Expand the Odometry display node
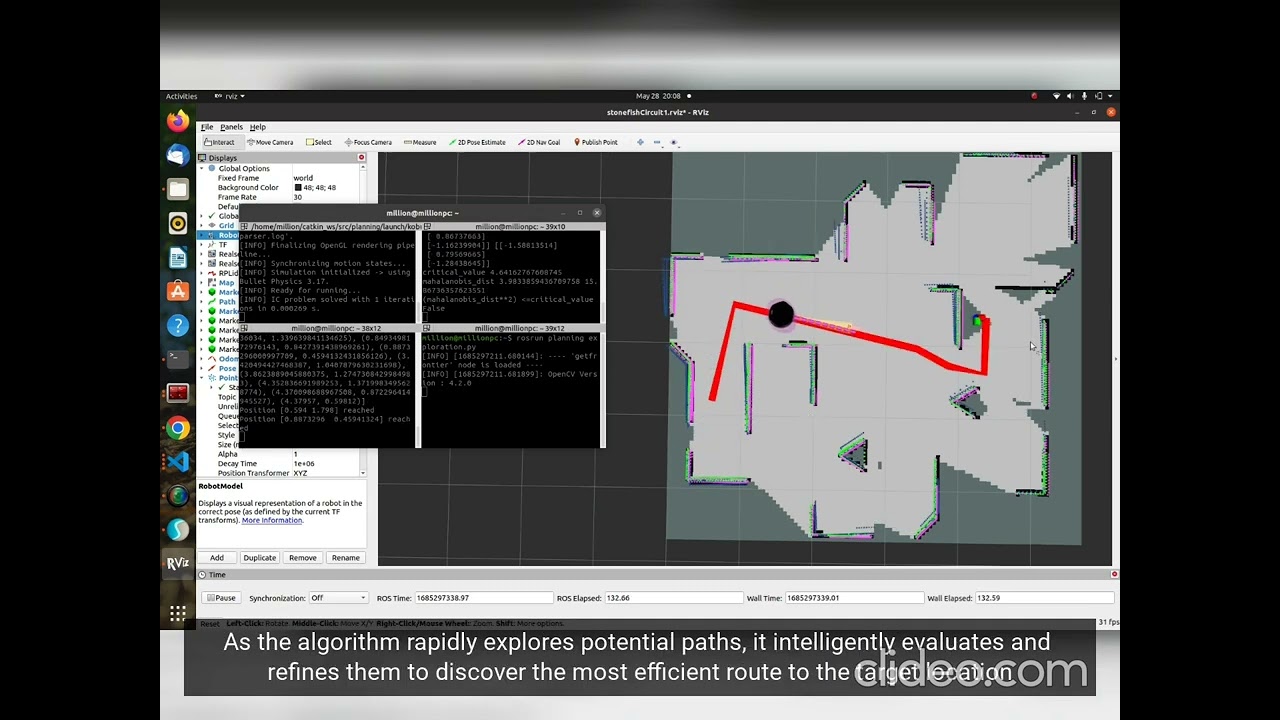The image size is (1280, 720). (x=201, y=358)
